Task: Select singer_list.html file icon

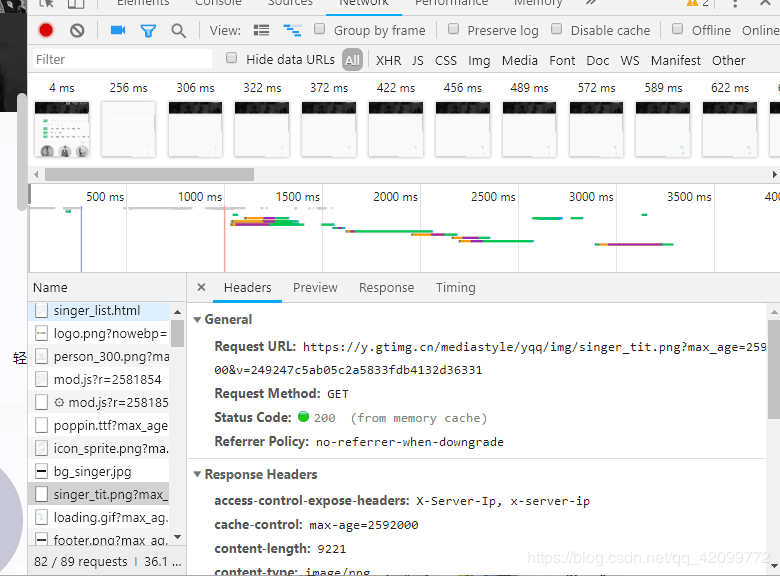Action: point(42,311)
